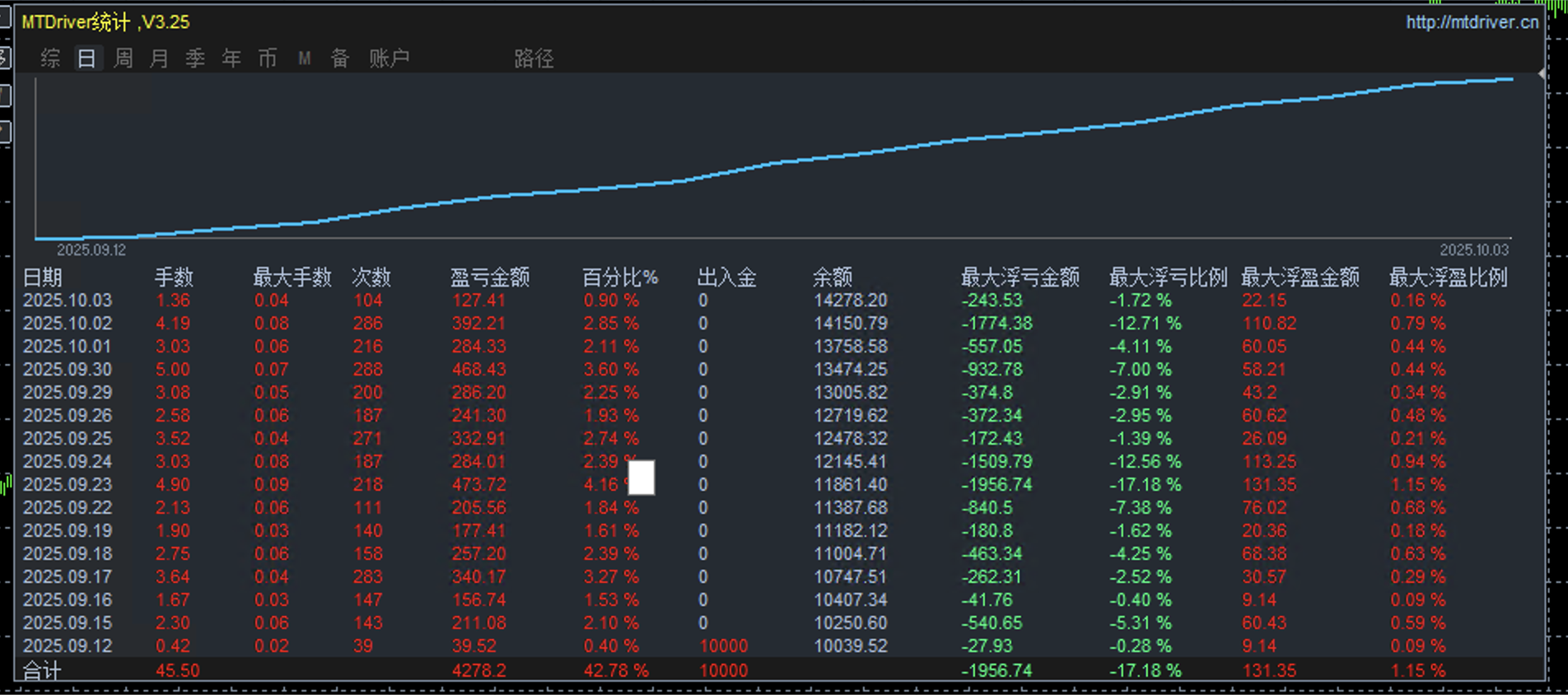The height and width of the screenshot is (695, 1568).
Task: Click the 2025.09.12 chart start date label
Action: click(x=91, y=250)
